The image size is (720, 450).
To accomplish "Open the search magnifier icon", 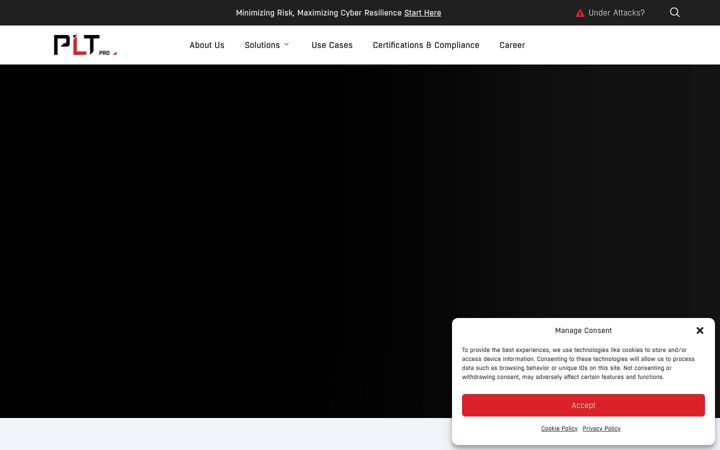I will 675,12.
